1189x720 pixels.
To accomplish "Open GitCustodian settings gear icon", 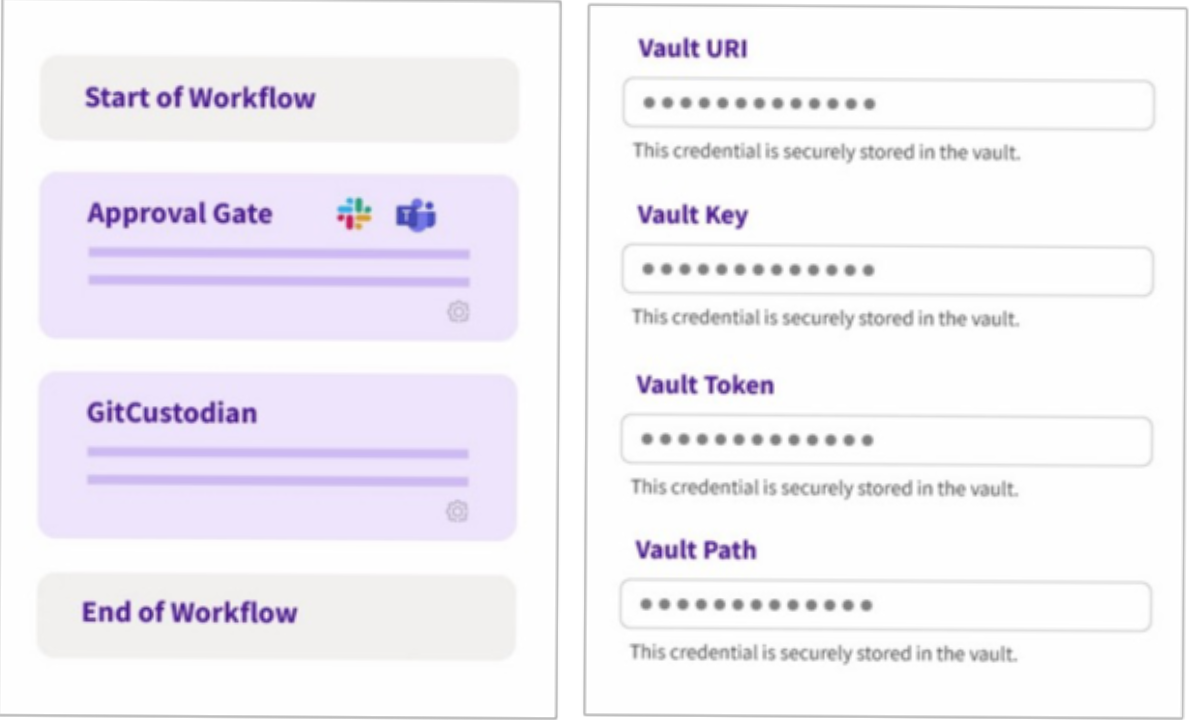I will click(457, 512).
